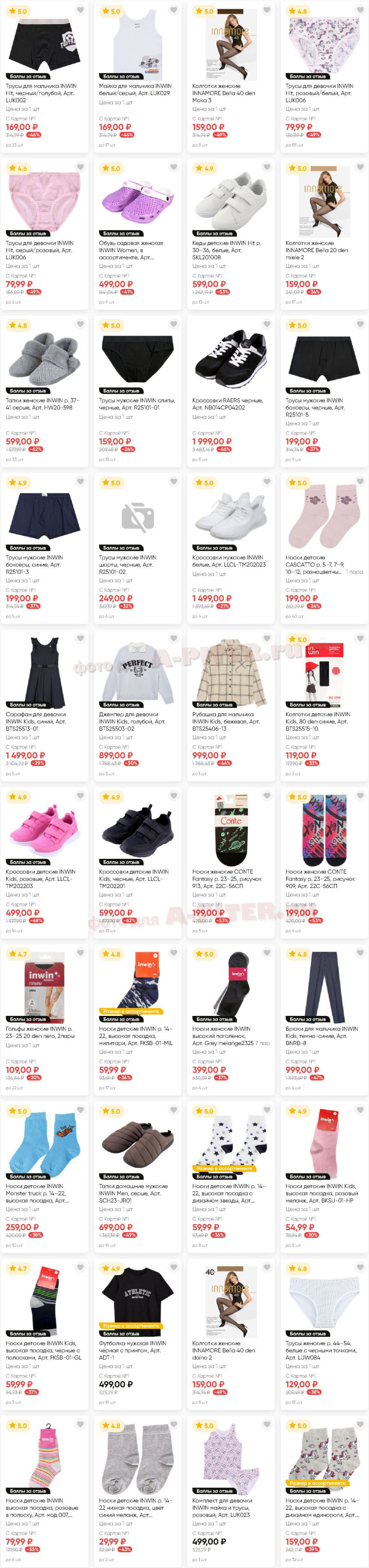Image resolution: width=369 pixels, height=1568 pixels.
Task: Heart the CASCATTO pink kids socks
Action: click(x=360, y=482)
